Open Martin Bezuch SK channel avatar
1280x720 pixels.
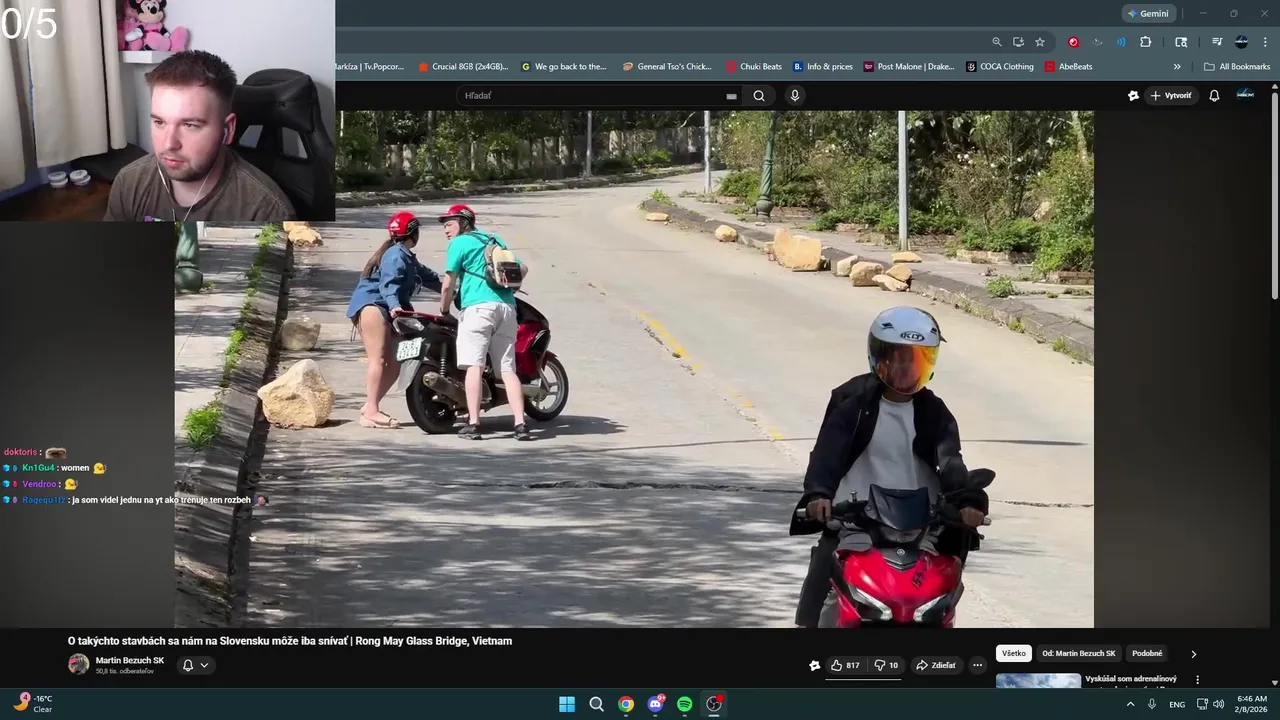coord(78,664)
